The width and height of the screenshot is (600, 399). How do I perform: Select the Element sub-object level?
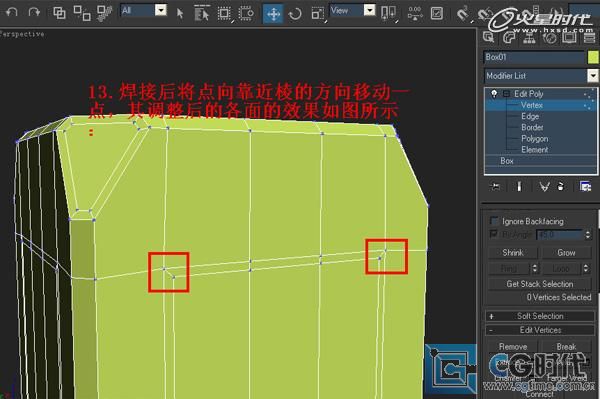[x=534, y=150]
